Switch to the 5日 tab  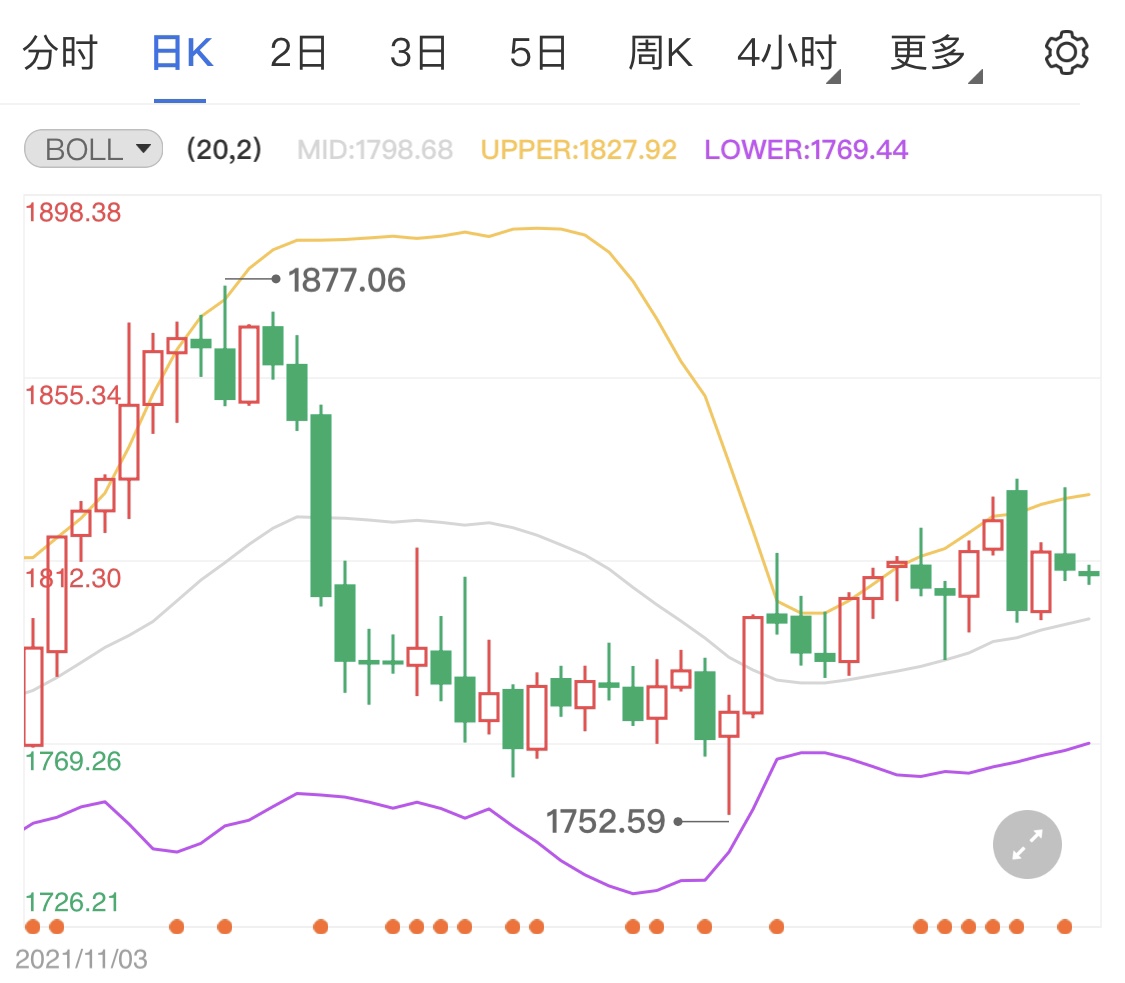(537, 53)
